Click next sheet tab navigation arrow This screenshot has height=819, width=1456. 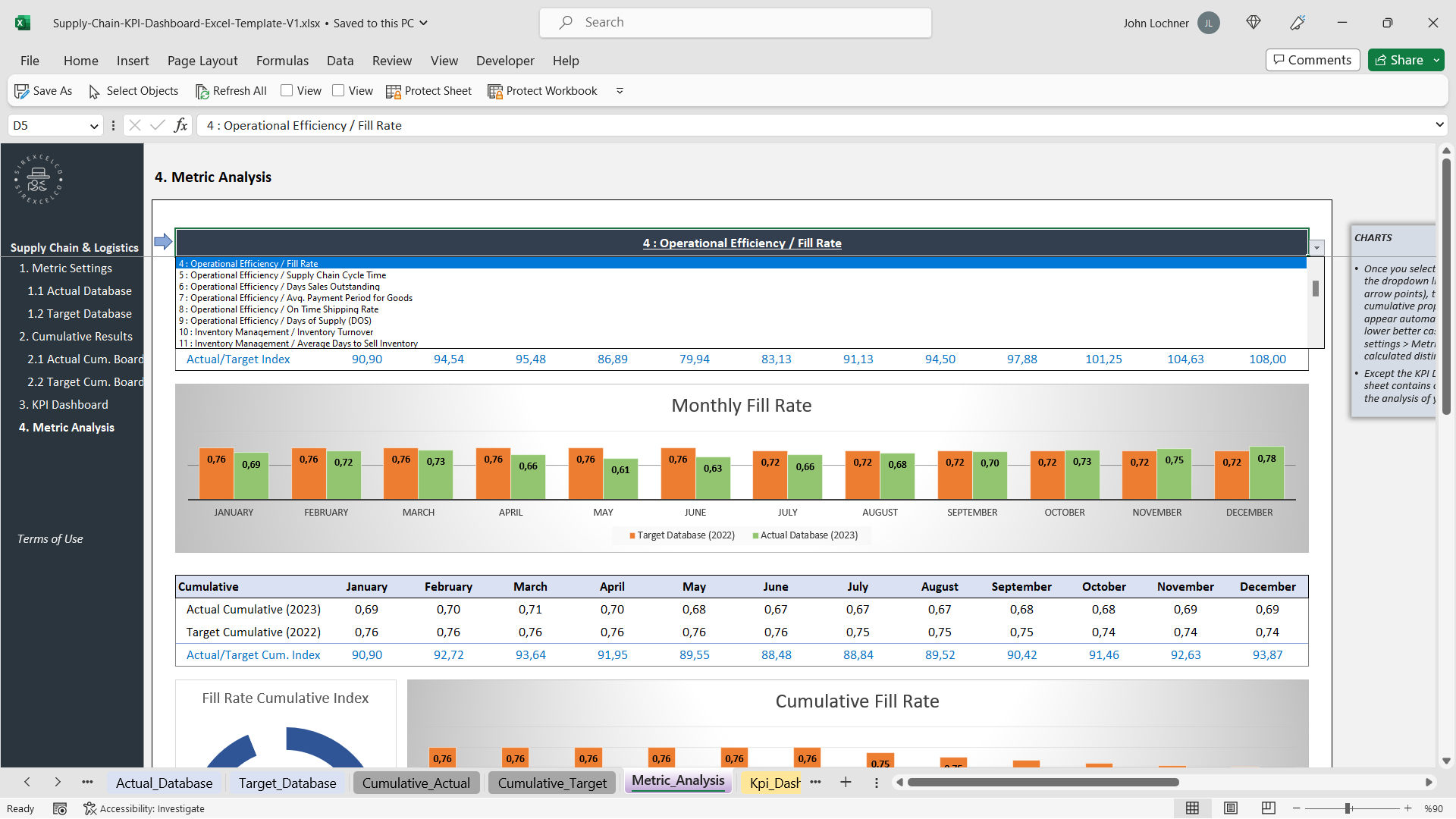[58, 782]
